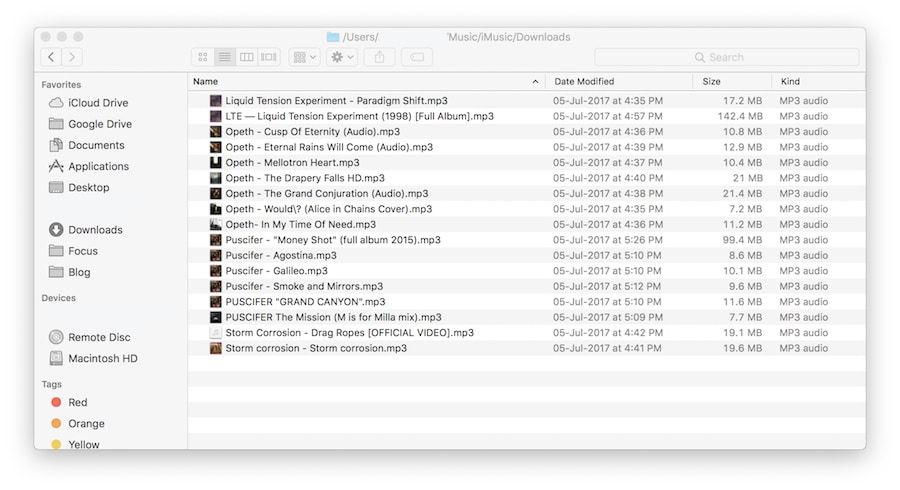
Task: Open Google Drive in sidebar
Action: (100, 124)
